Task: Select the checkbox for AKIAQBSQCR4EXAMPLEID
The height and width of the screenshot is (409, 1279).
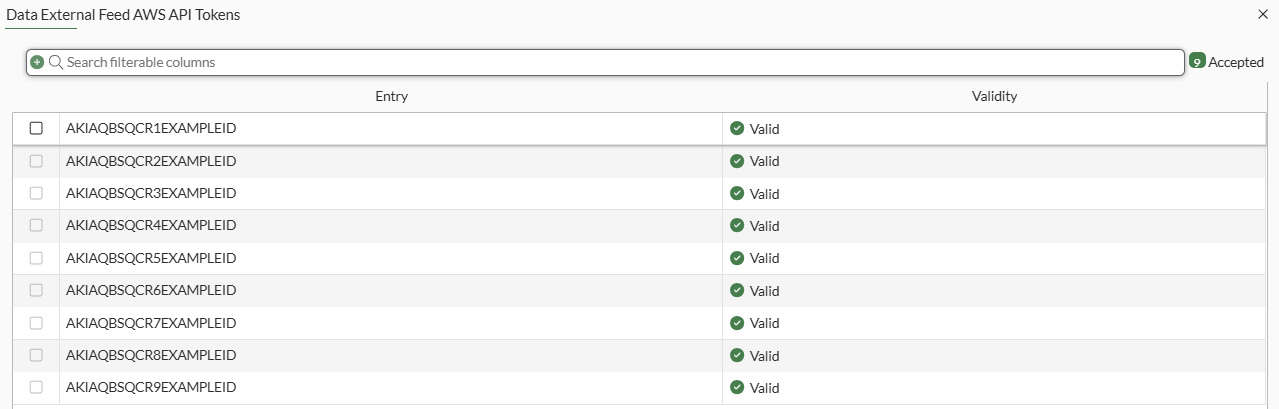Action: click(36, 225)
